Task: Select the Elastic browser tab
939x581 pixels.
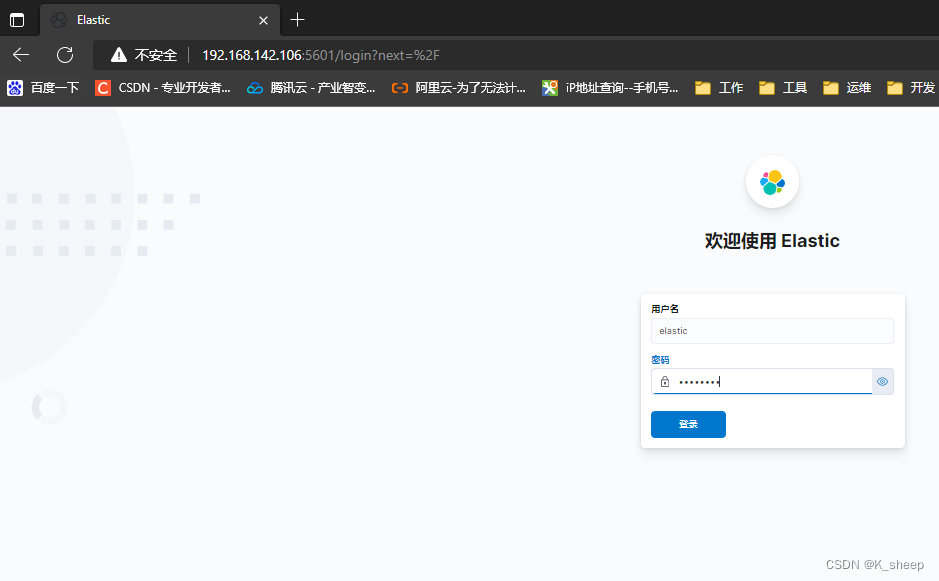Action: (159, 20)
